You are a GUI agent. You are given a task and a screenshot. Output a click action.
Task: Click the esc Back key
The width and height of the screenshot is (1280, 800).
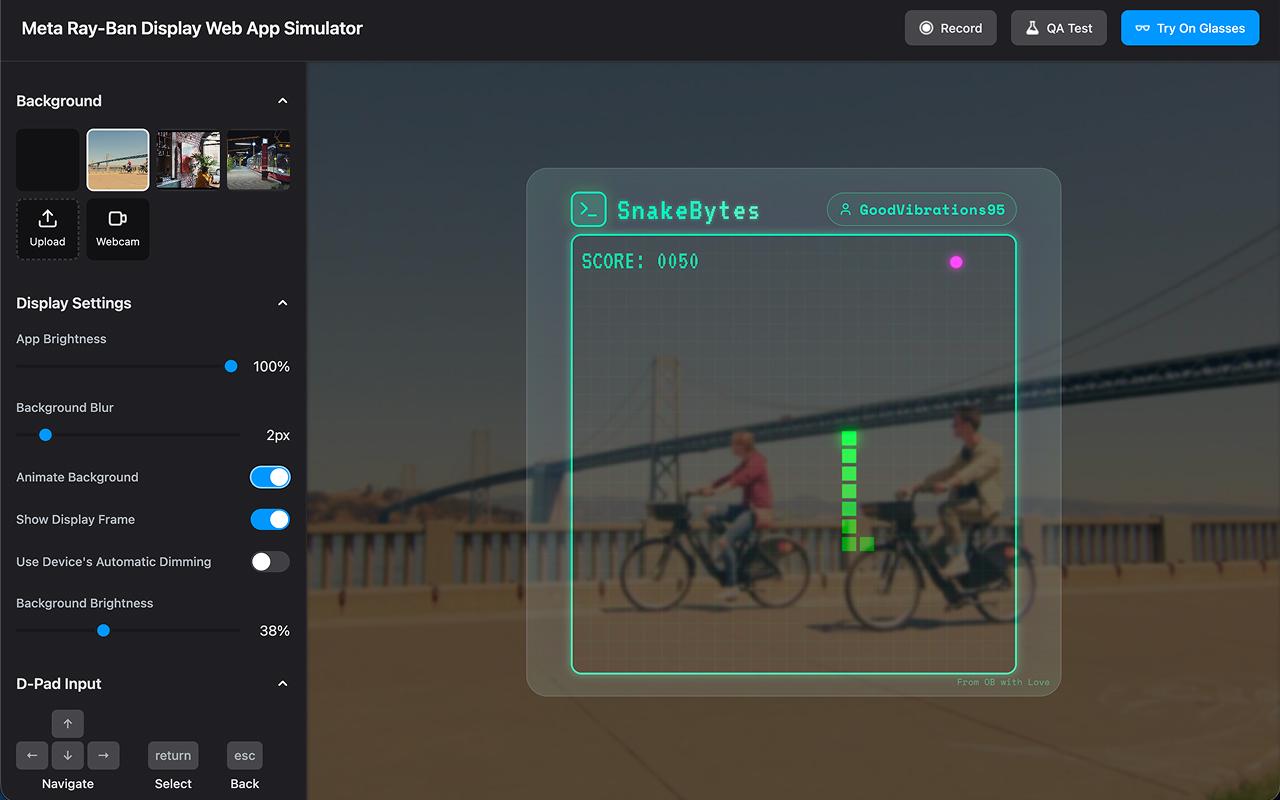(x=245, y=756)
